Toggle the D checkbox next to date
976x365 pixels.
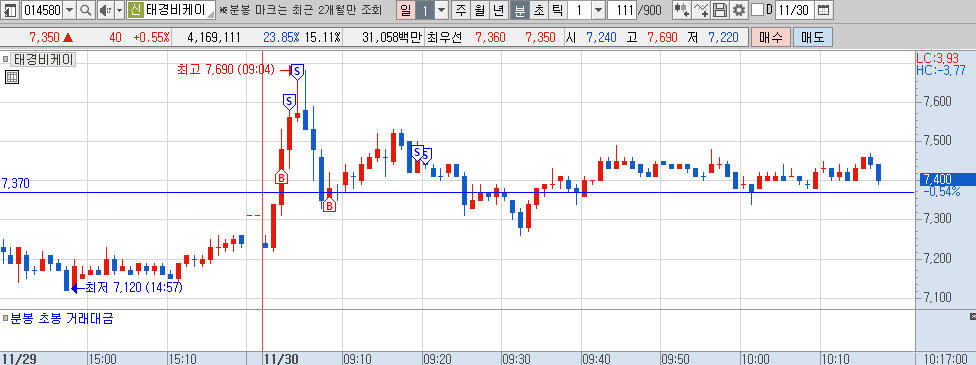[x=758, y=10]
